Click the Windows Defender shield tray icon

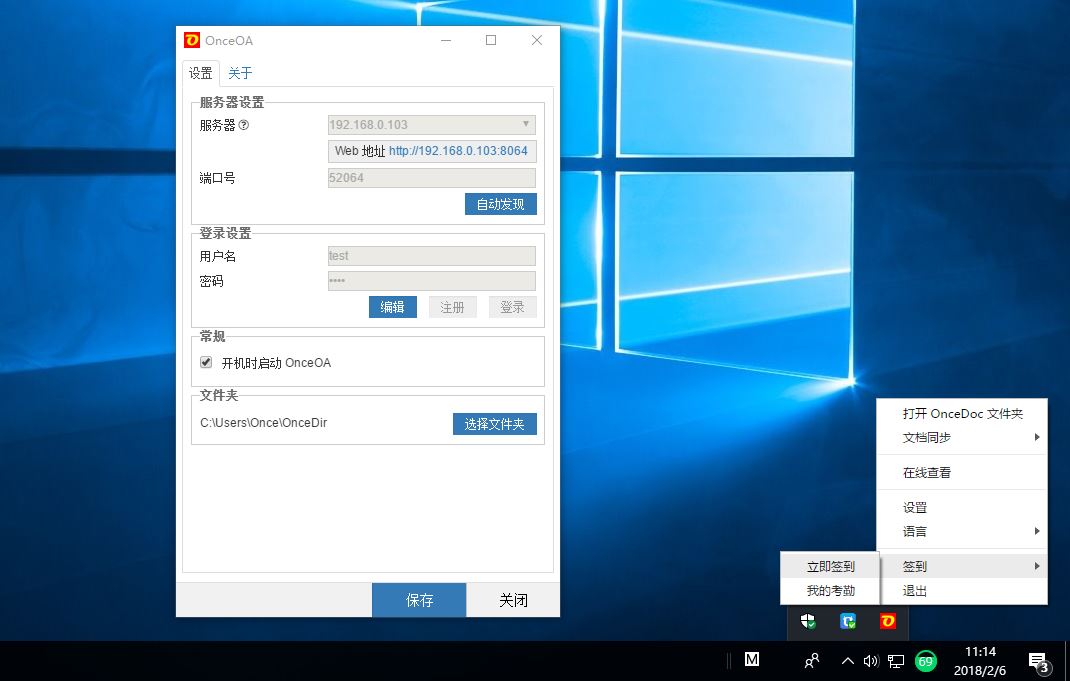tap(808, 621)
